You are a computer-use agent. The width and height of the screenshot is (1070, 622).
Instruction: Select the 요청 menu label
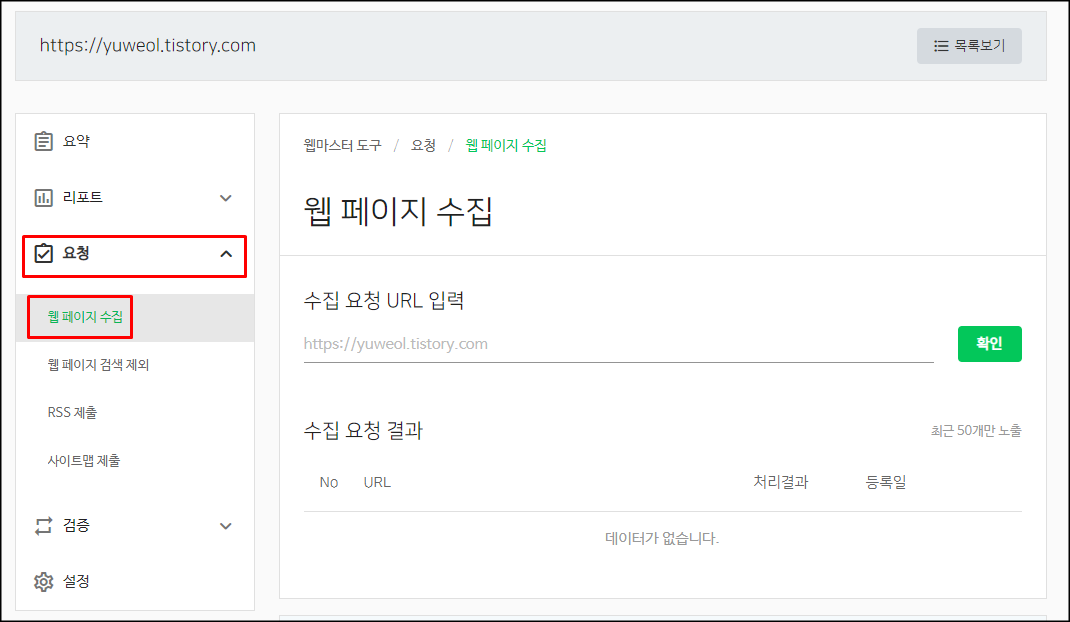click(x=76, y=253)
